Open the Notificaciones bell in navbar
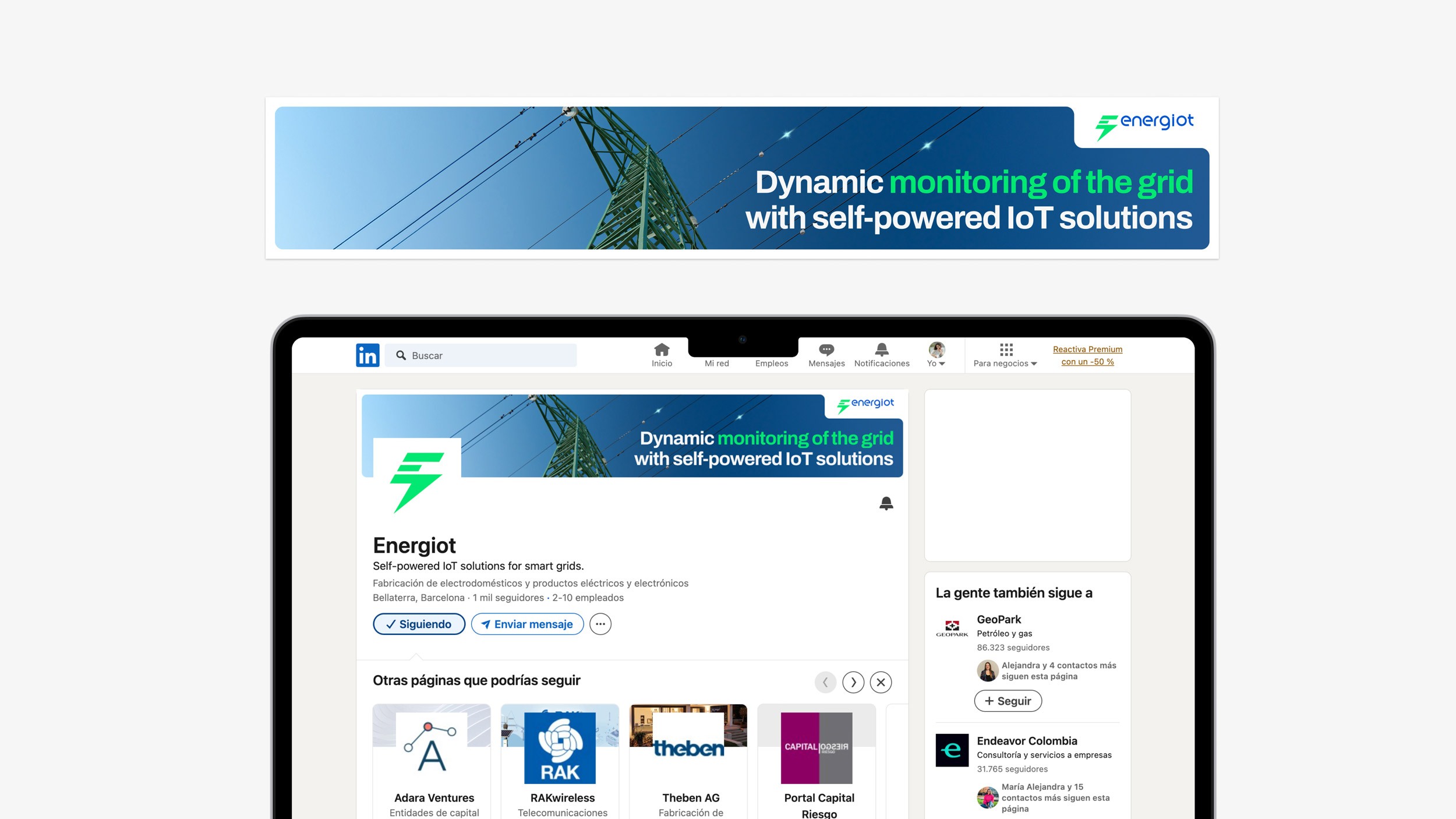This screenshot has width=1456, height=819. tap(882, 350)
